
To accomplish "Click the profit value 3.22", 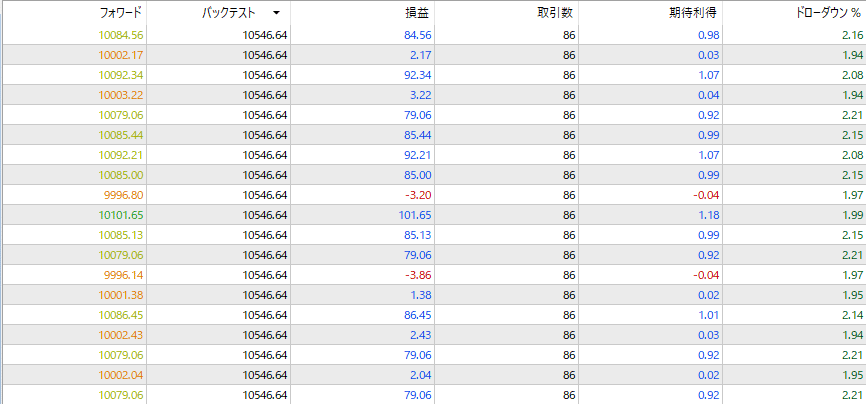I will click(x=421, y=95).
